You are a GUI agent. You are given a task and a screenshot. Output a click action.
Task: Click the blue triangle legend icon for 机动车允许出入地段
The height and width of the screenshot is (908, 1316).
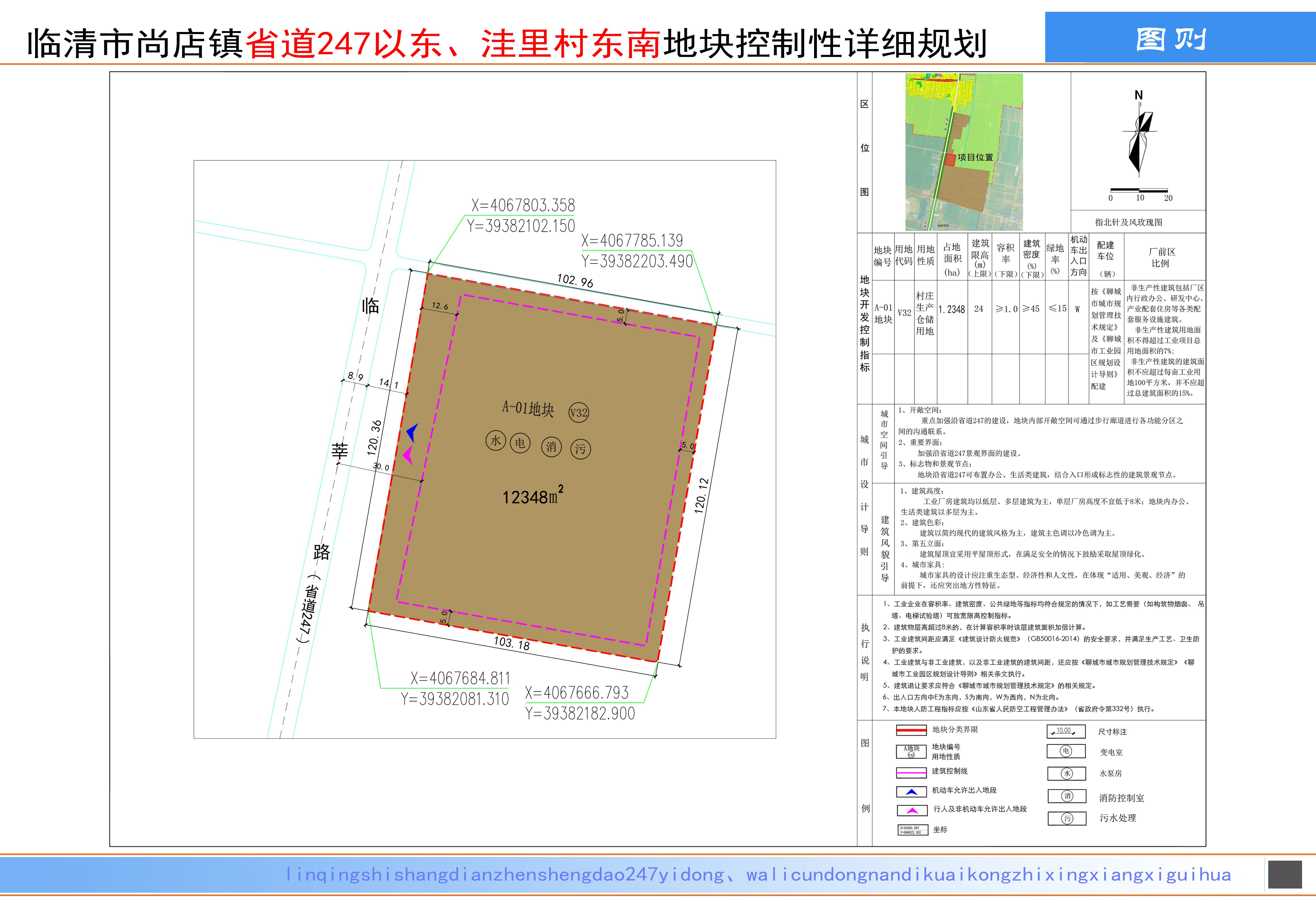pos(911,792)
